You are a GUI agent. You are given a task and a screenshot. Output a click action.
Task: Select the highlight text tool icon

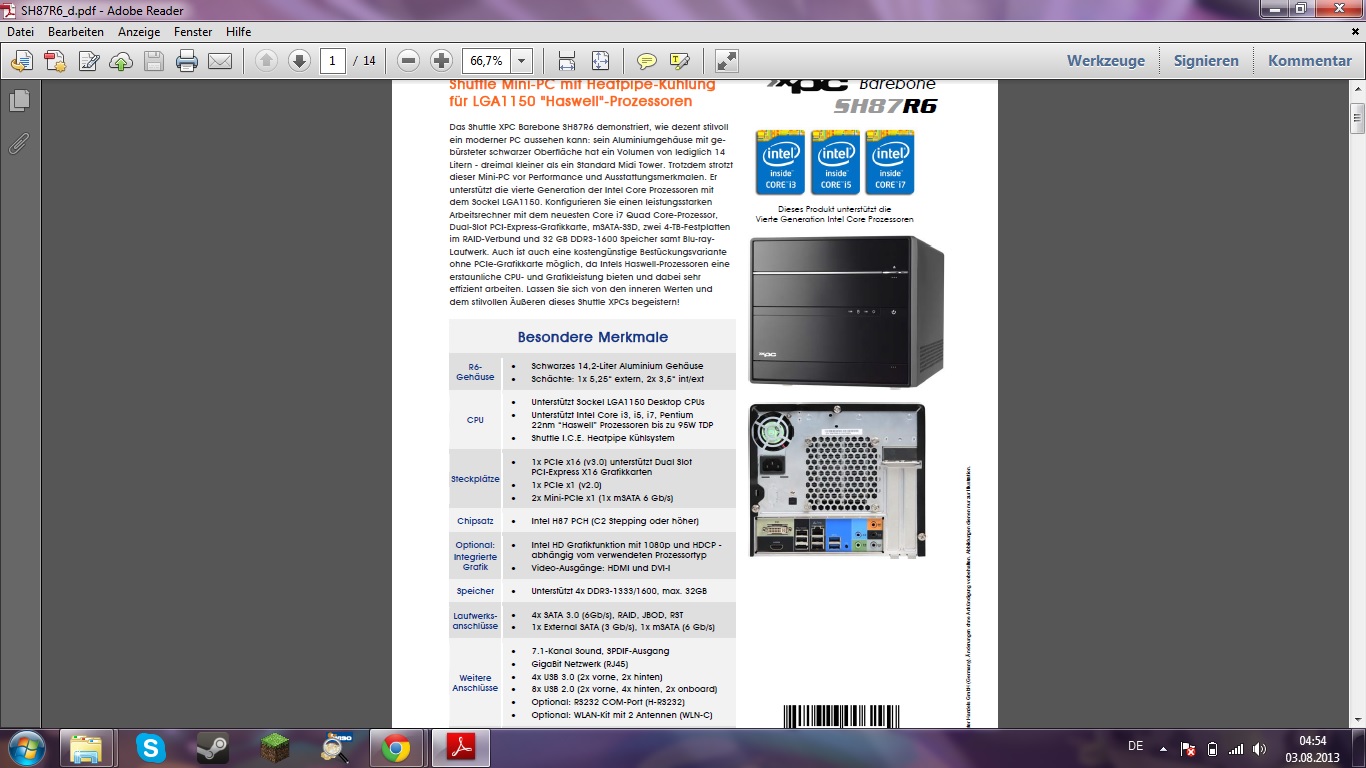[680, 61]
